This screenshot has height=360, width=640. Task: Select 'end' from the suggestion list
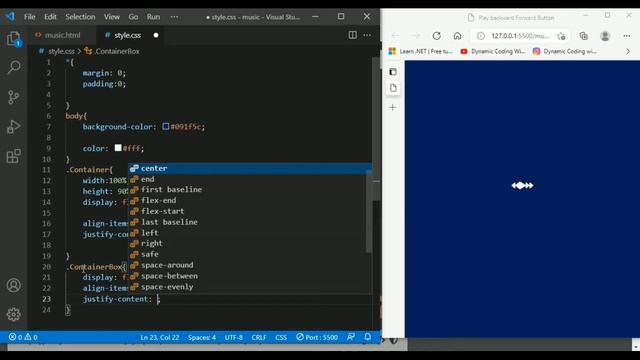pyautogui.click(x=250, y=179)
